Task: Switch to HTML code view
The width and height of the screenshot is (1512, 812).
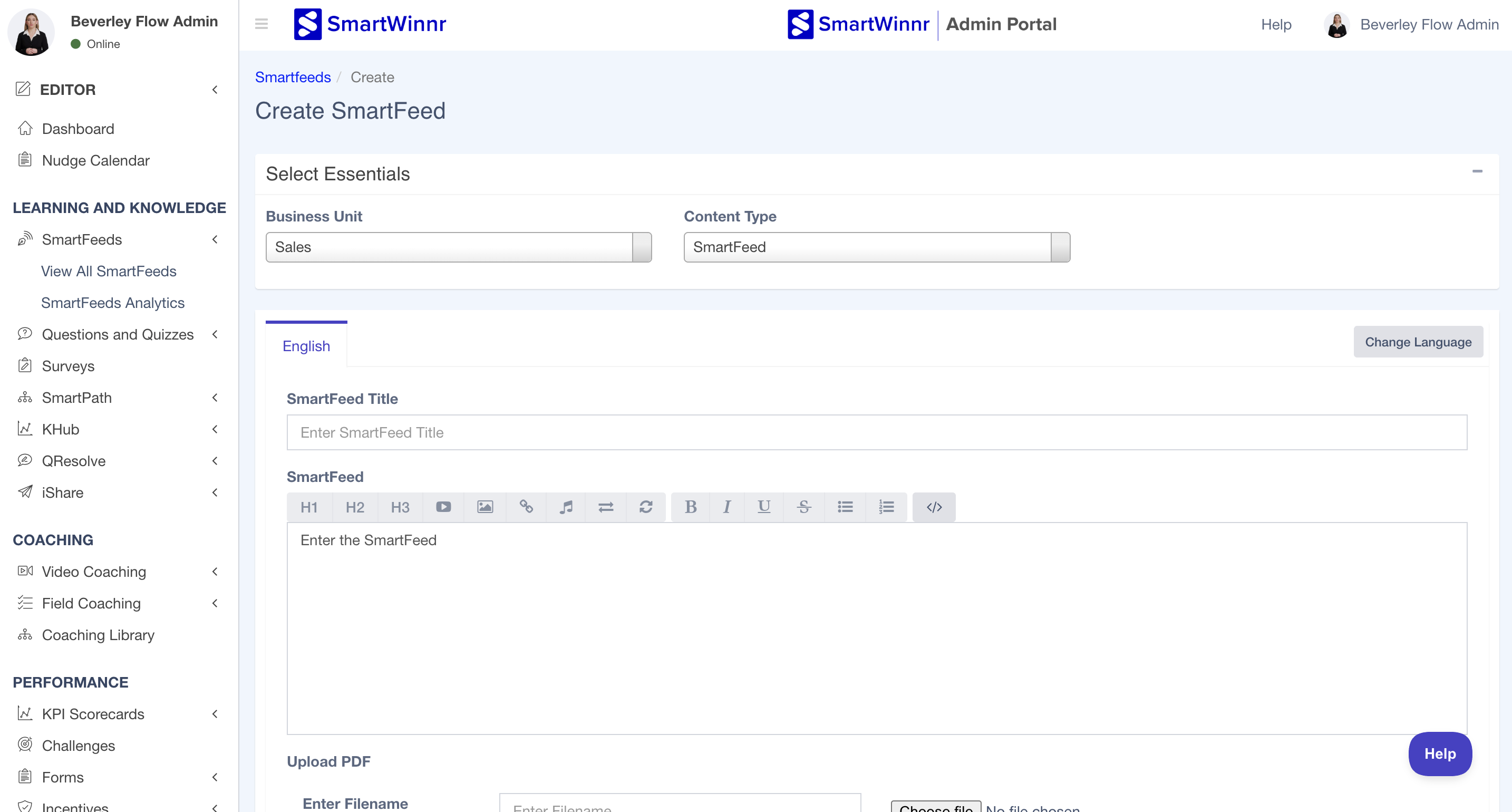Action: (x=934, y=507)
